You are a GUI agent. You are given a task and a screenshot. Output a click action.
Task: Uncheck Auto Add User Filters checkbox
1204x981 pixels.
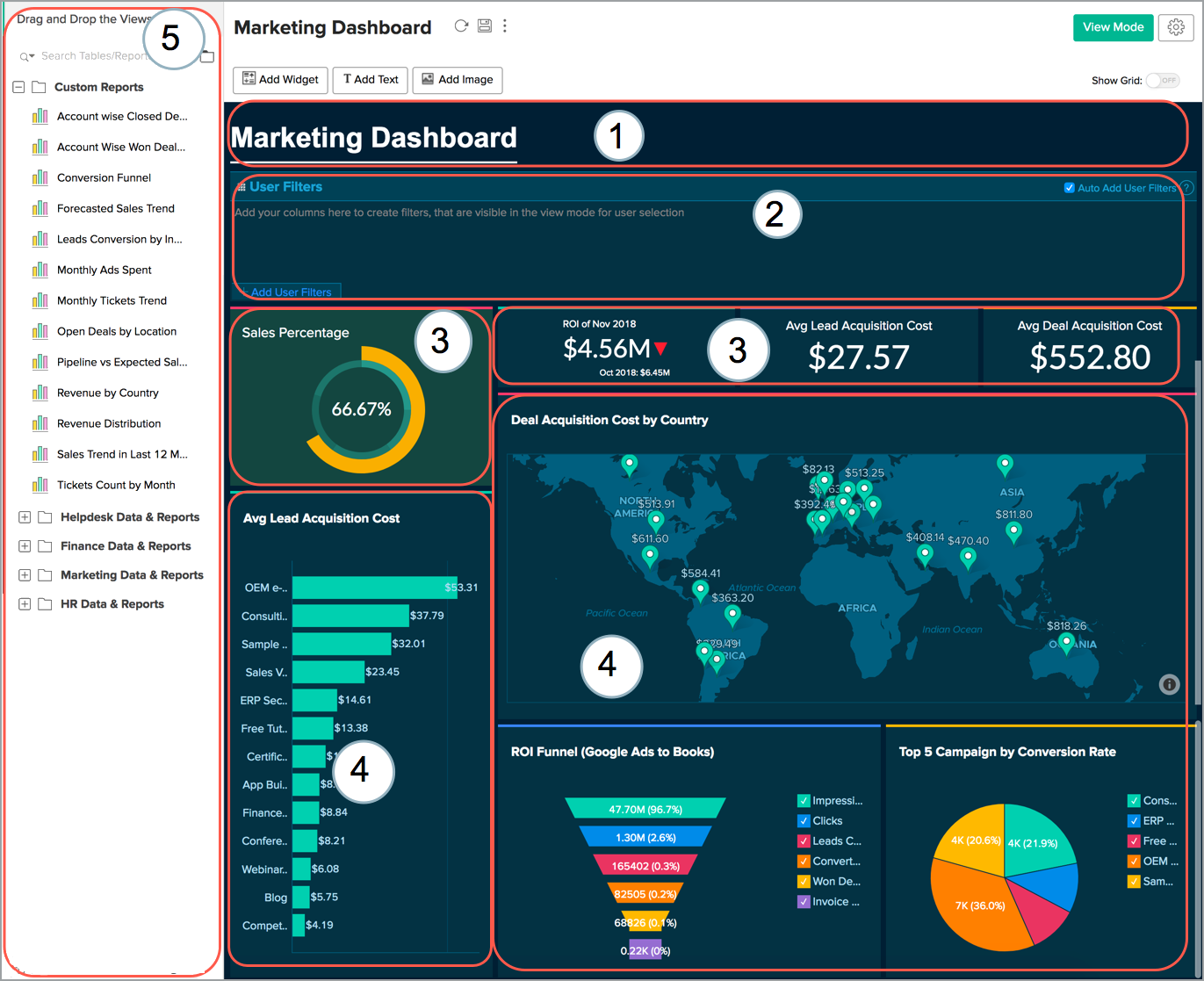(x=1070, y=188)
